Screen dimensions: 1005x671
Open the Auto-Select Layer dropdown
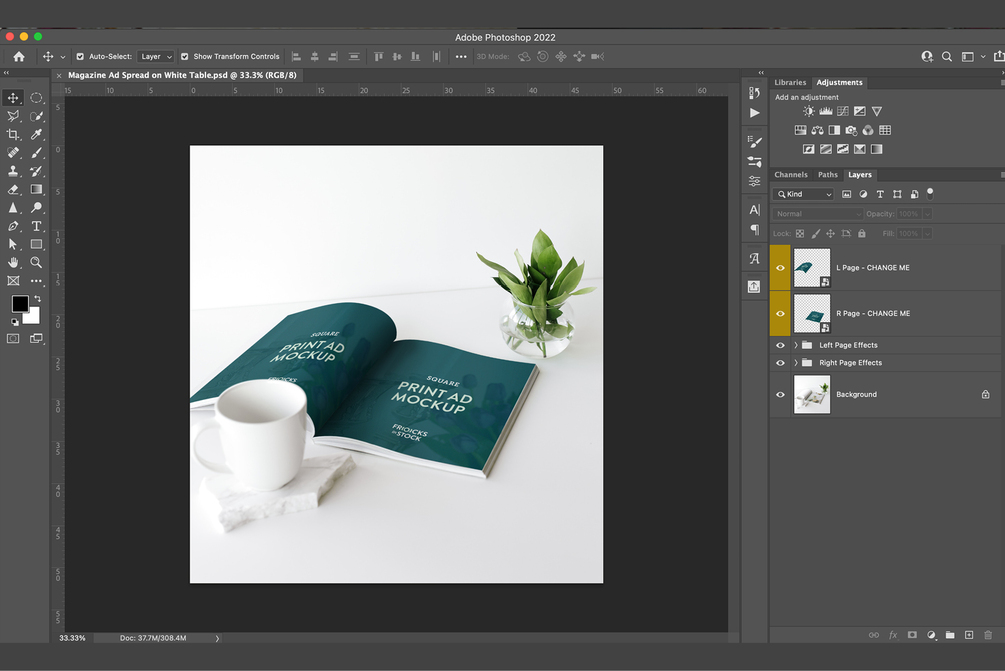tap(156, 56)
